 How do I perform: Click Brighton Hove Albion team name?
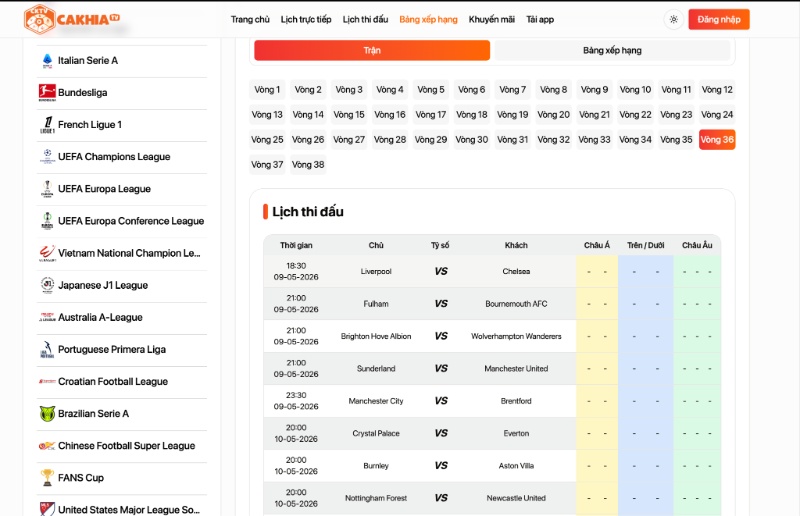click(x=376, y=336)
